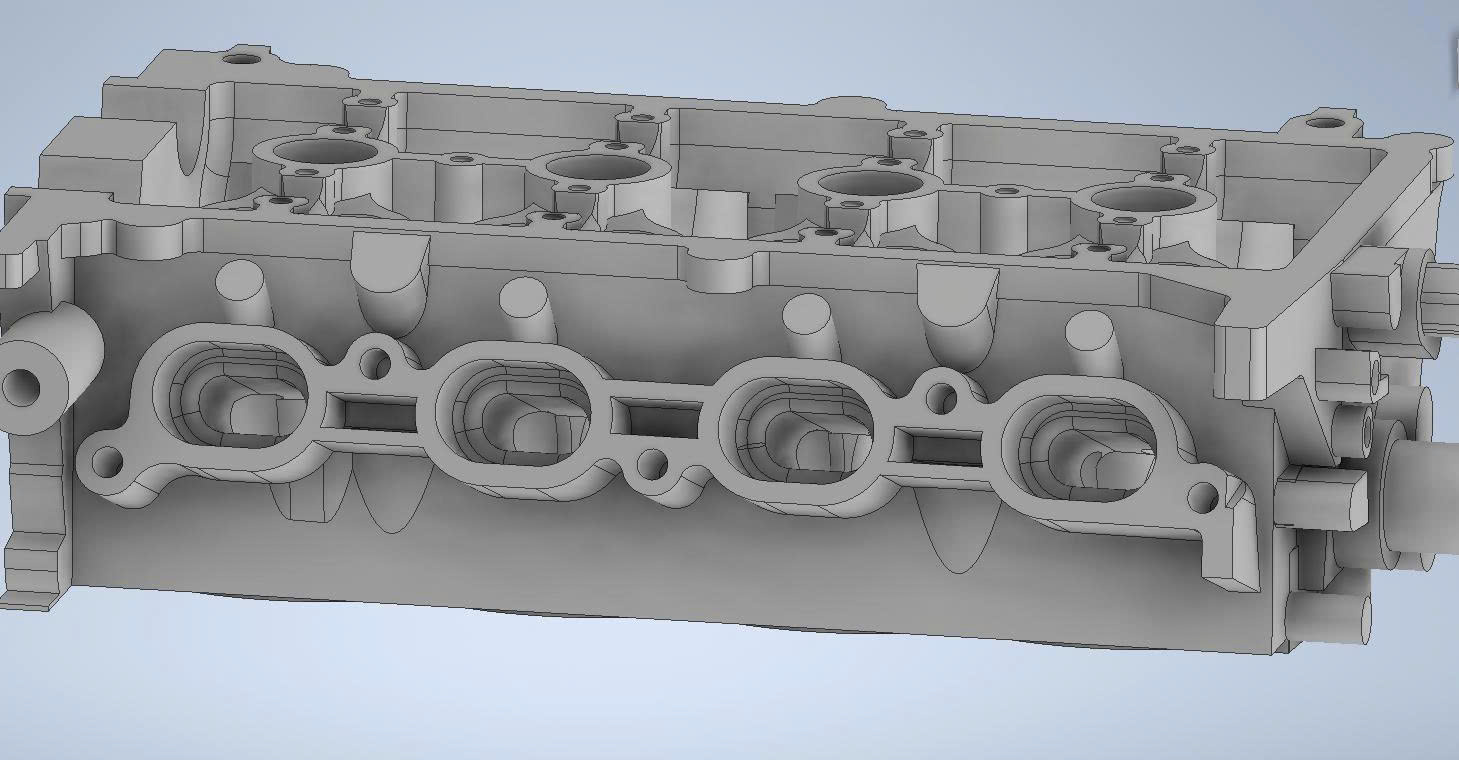Pick the rightmost spark plug bore on top
The height and width of the screenshot is (760, 1459).
[1145, 198]
